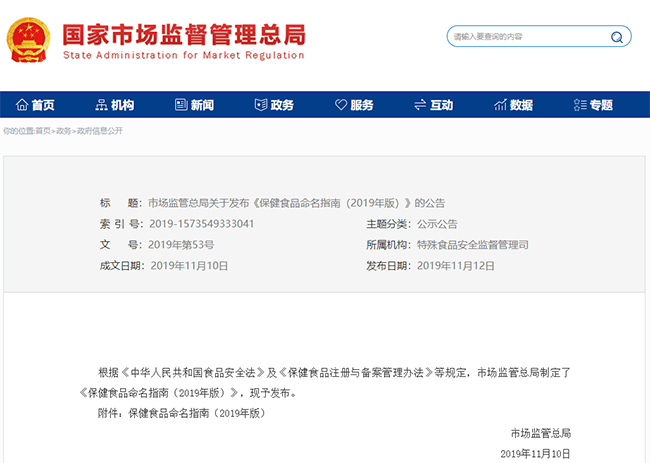Open the 新闻 menu item
Screen dimensions: 650x463
pos(202,105)
